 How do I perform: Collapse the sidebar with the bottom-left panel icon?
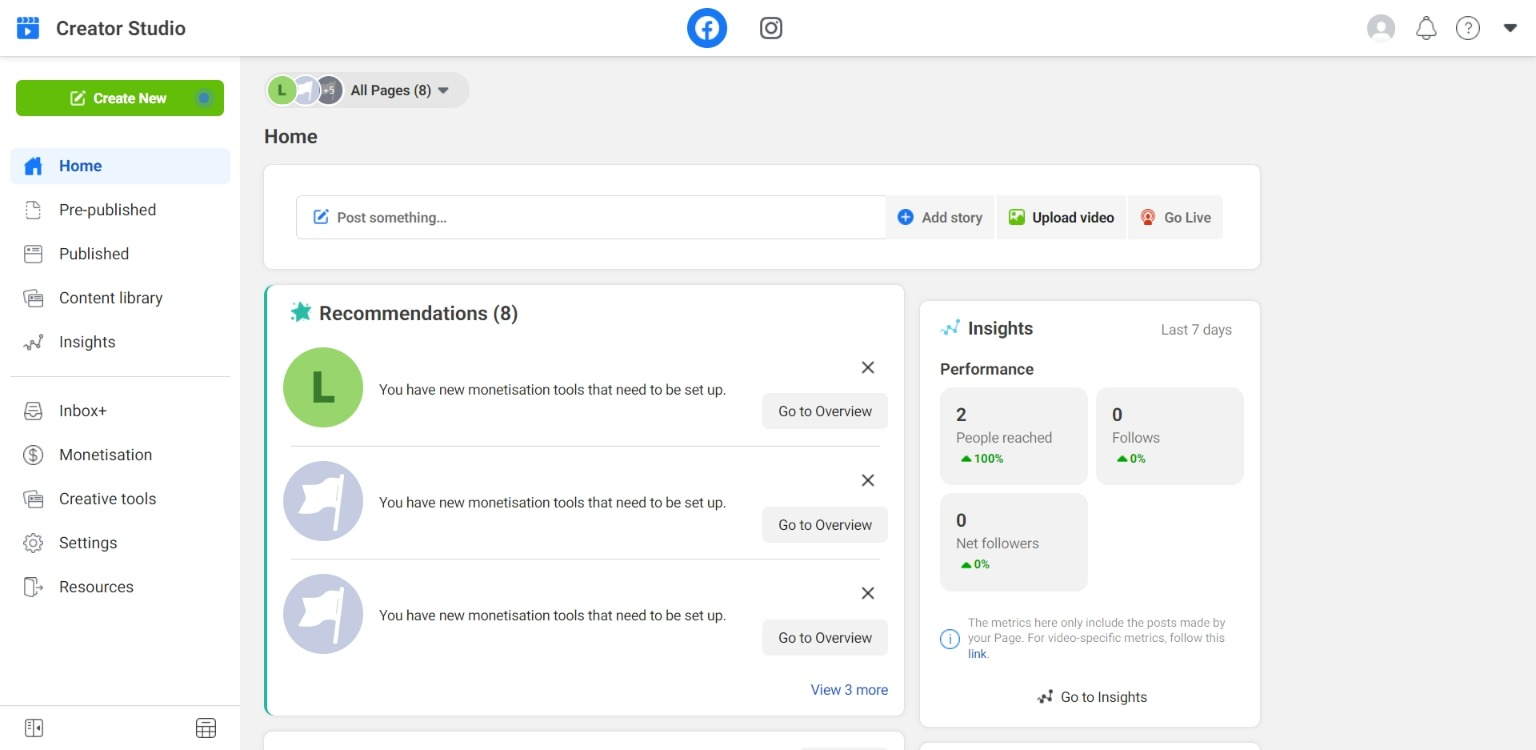[33, 728]
